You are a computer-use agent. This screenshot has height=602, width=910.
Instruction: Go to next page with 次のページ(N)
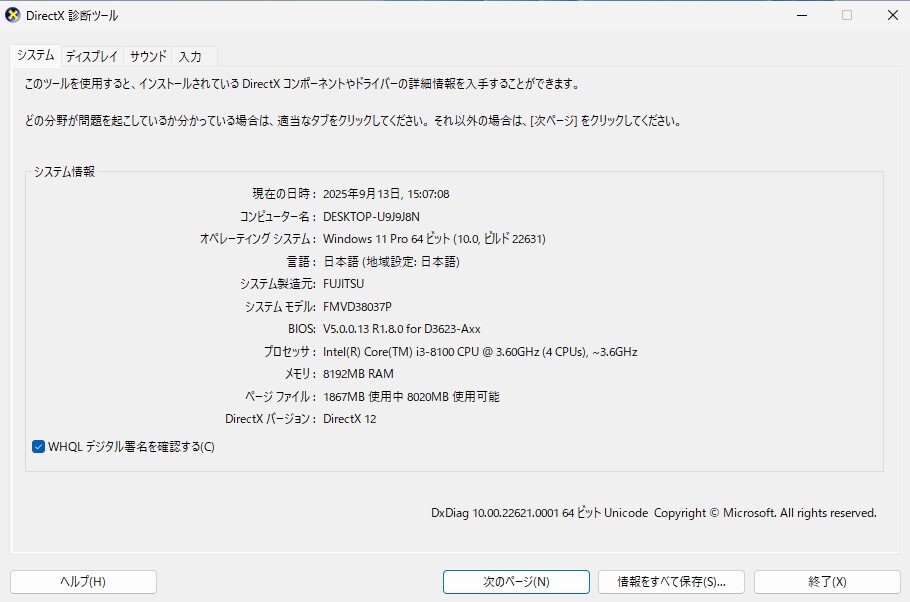[x=516, y=582]
